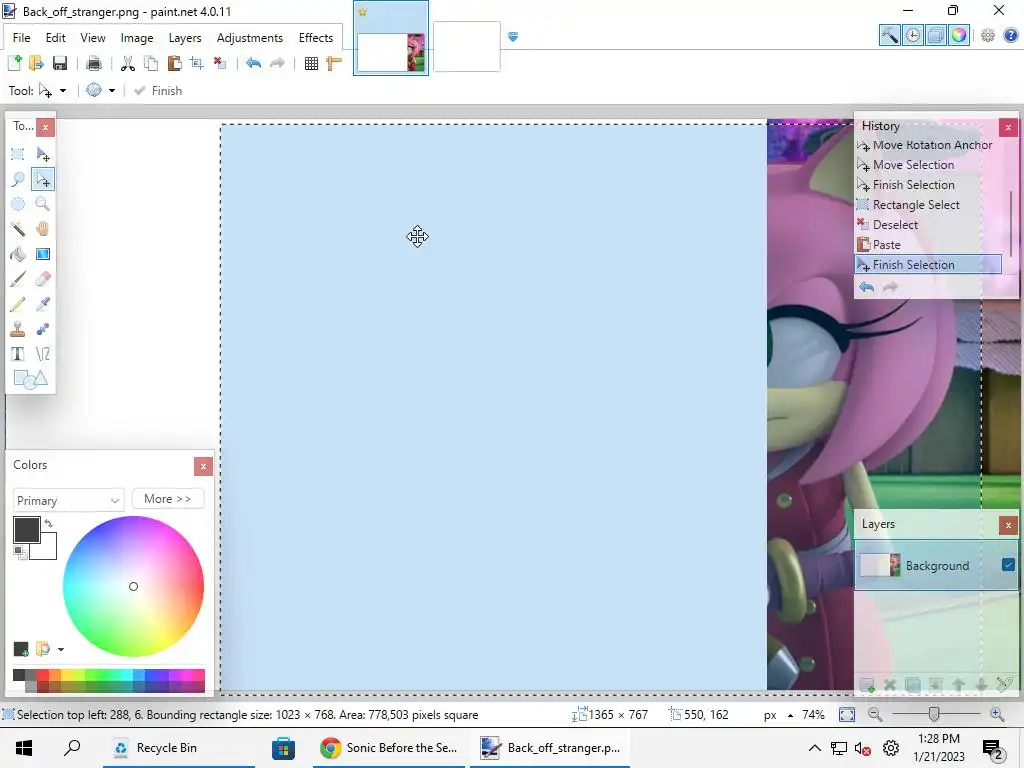Toggle the History window button
1024x768 pixels.
913,35
